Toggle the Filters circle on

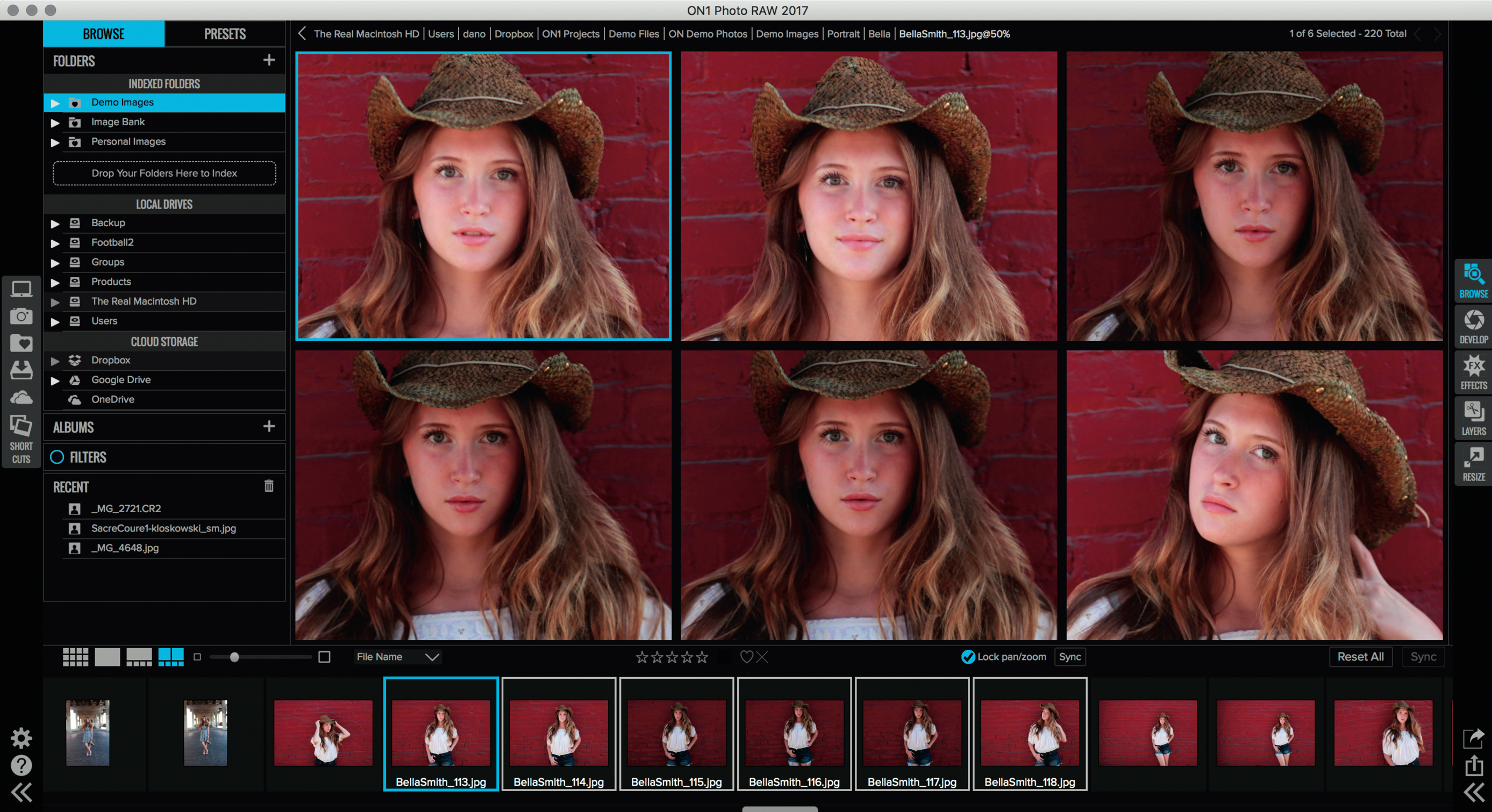click(57, 457)
